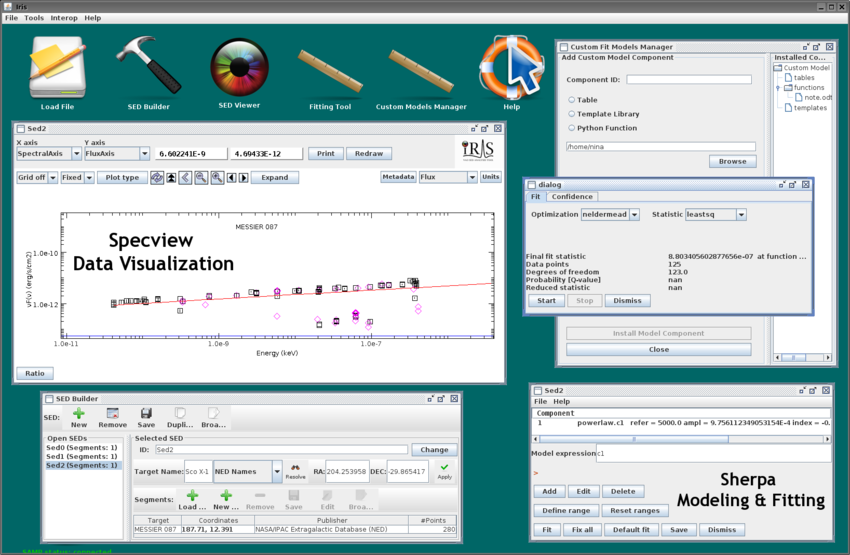Screen dimensions: 850x555
Task: Add a new SED with the New icon
Action: (79, 418)
